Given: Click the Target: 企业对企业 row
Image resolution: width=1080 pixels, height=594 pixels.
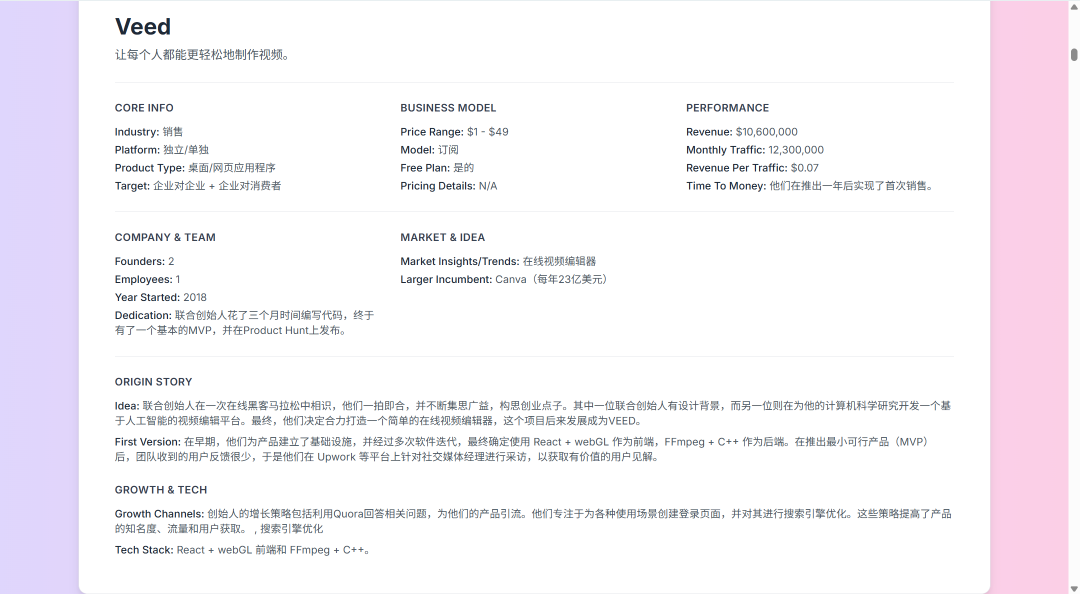Looking at the screenshot, I should point(198,185).
